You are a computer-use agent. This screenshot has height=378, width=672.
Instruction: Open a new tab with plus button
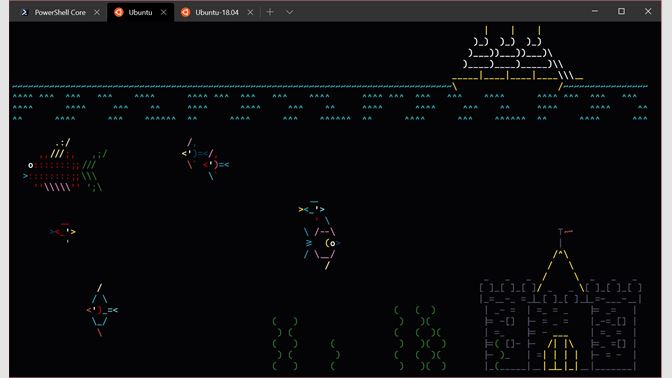point(270,12)
